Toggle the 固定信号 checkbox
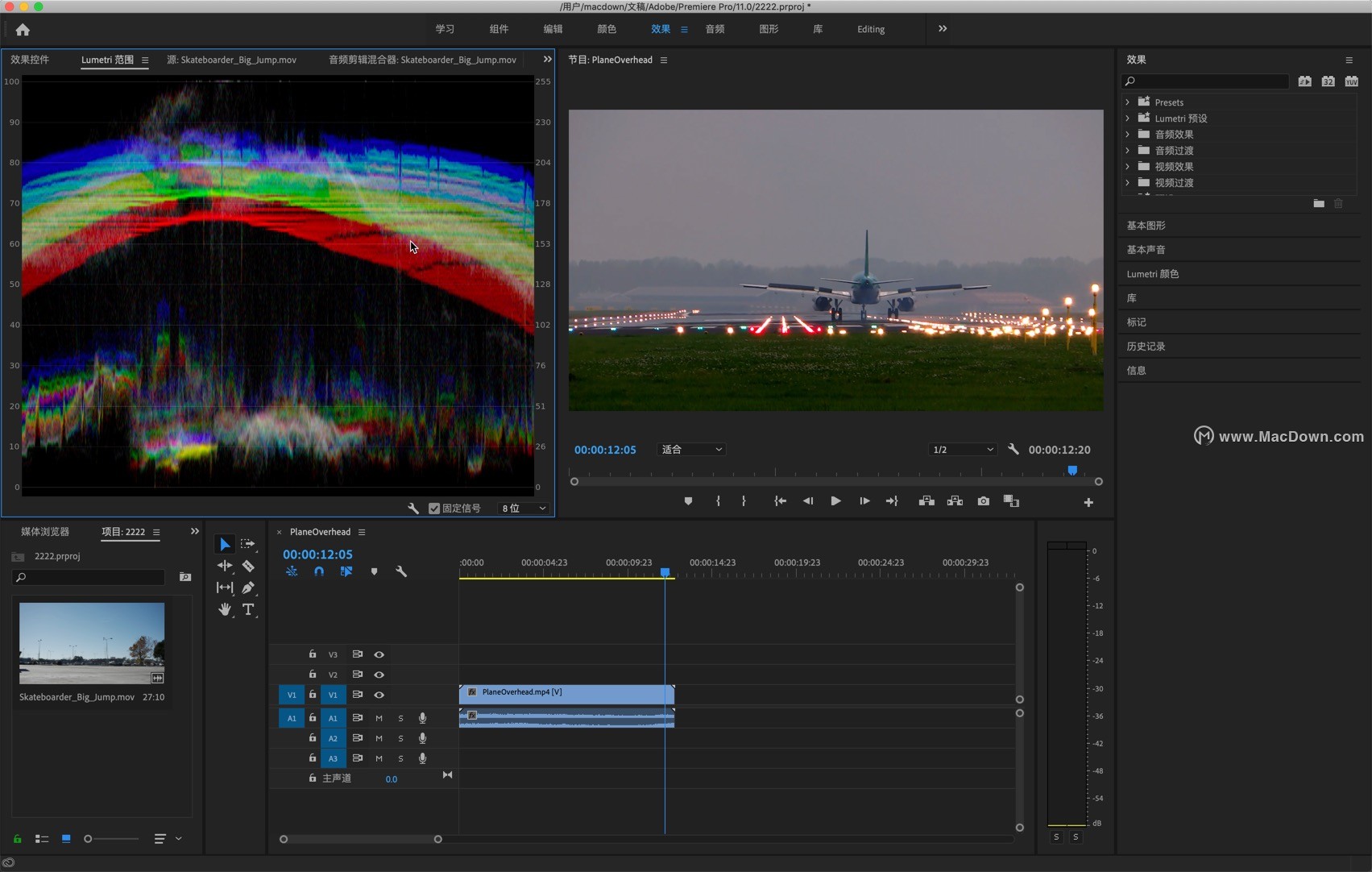The width and height of the screenshot is (1372, 872). pyautogui.click(x=434, y=509)
